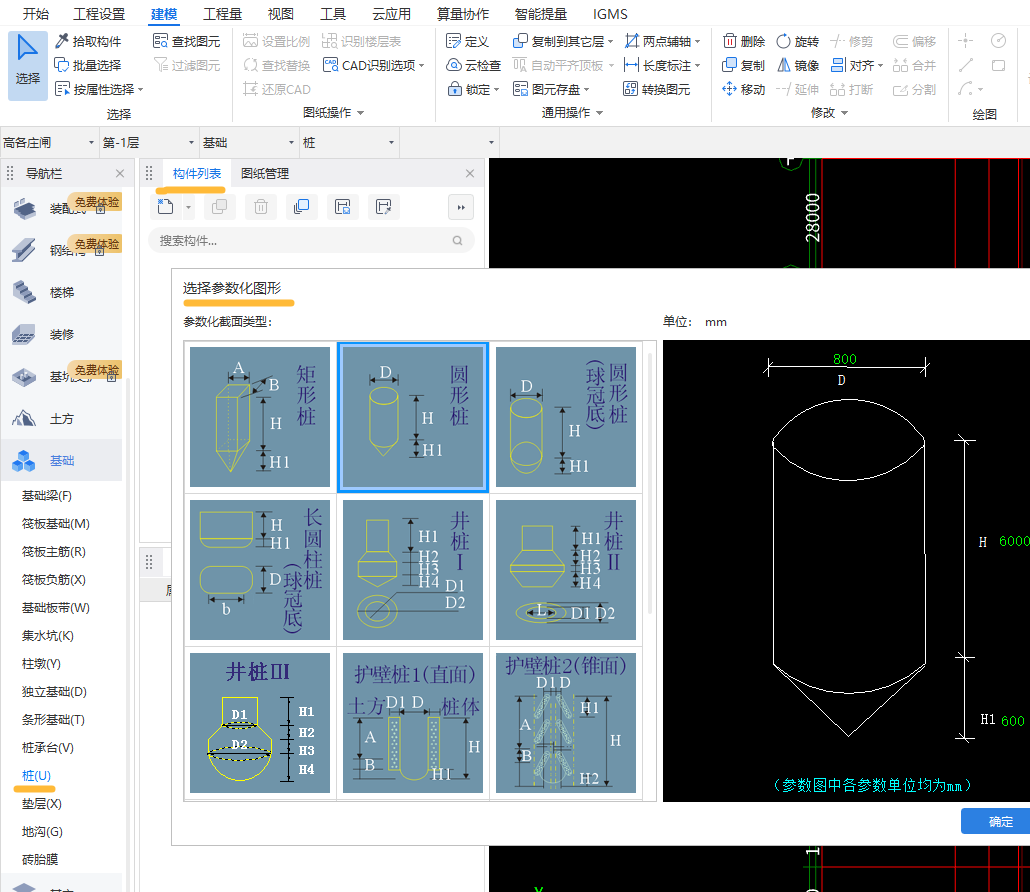This screenshot has height=892, width=1030.
Task: Select 护壁桩1(直面) thumbnail
Action: pos(413,723)
